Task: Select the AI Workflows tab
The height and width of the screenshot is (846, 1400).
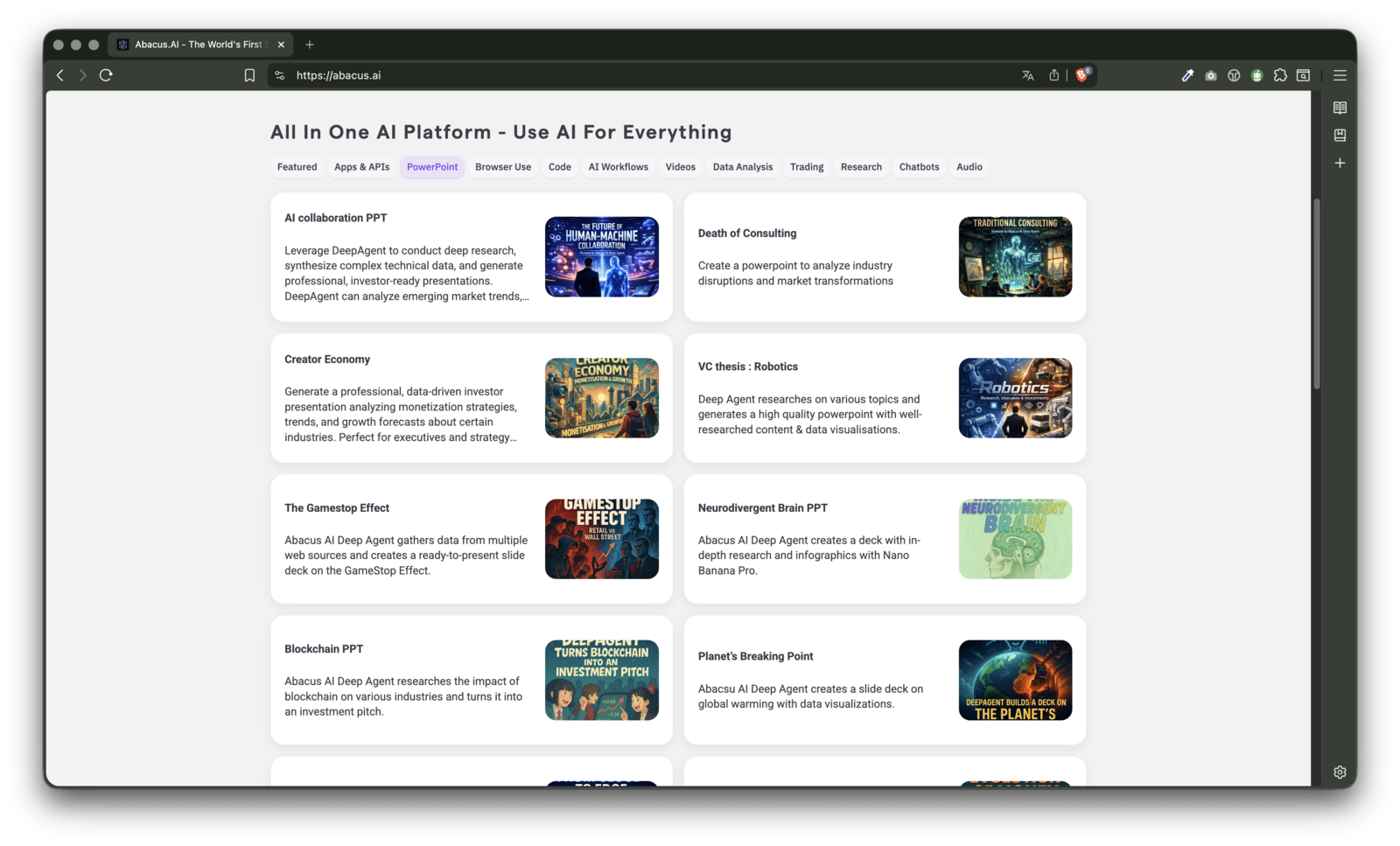Action: [x=618, y=167]
